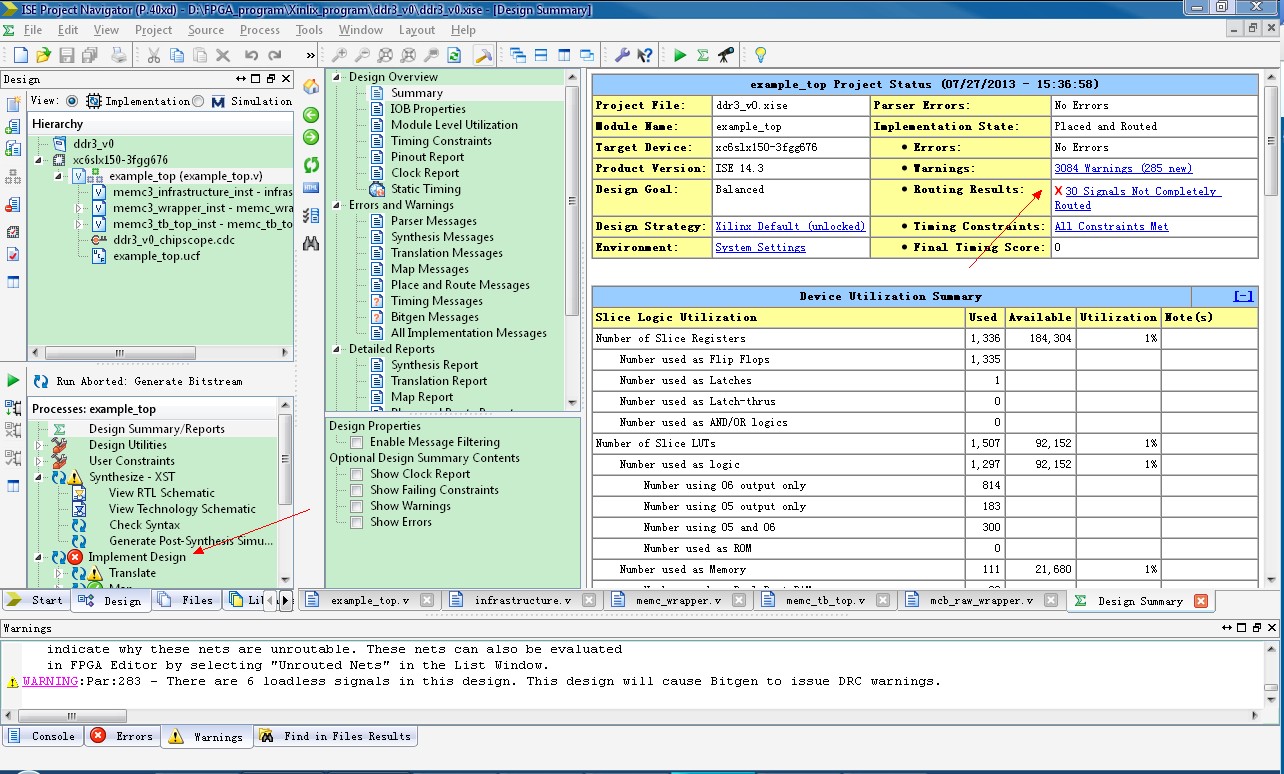Viewport: 1284px width, 774px height.
Task: Click the Home icon in summary sidebar
Action: pos(311,86)
